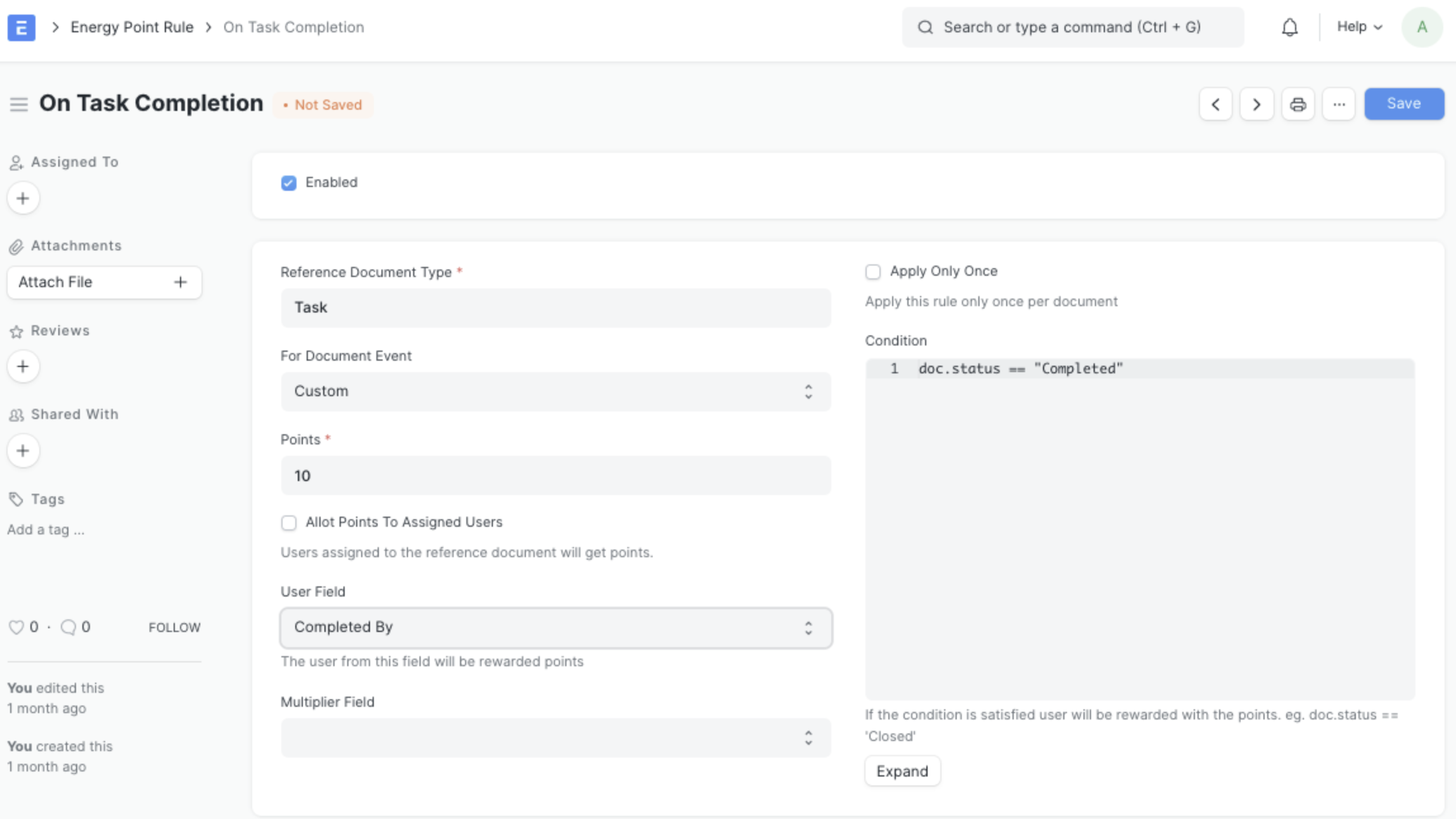Click the Reference Document Type field
Screen dimensions: 1456x819
556,307
